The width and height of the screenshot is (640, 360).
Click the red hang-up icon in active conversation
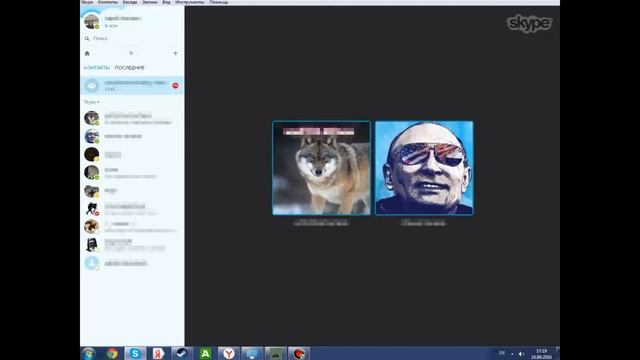click(x=175, y=85)
